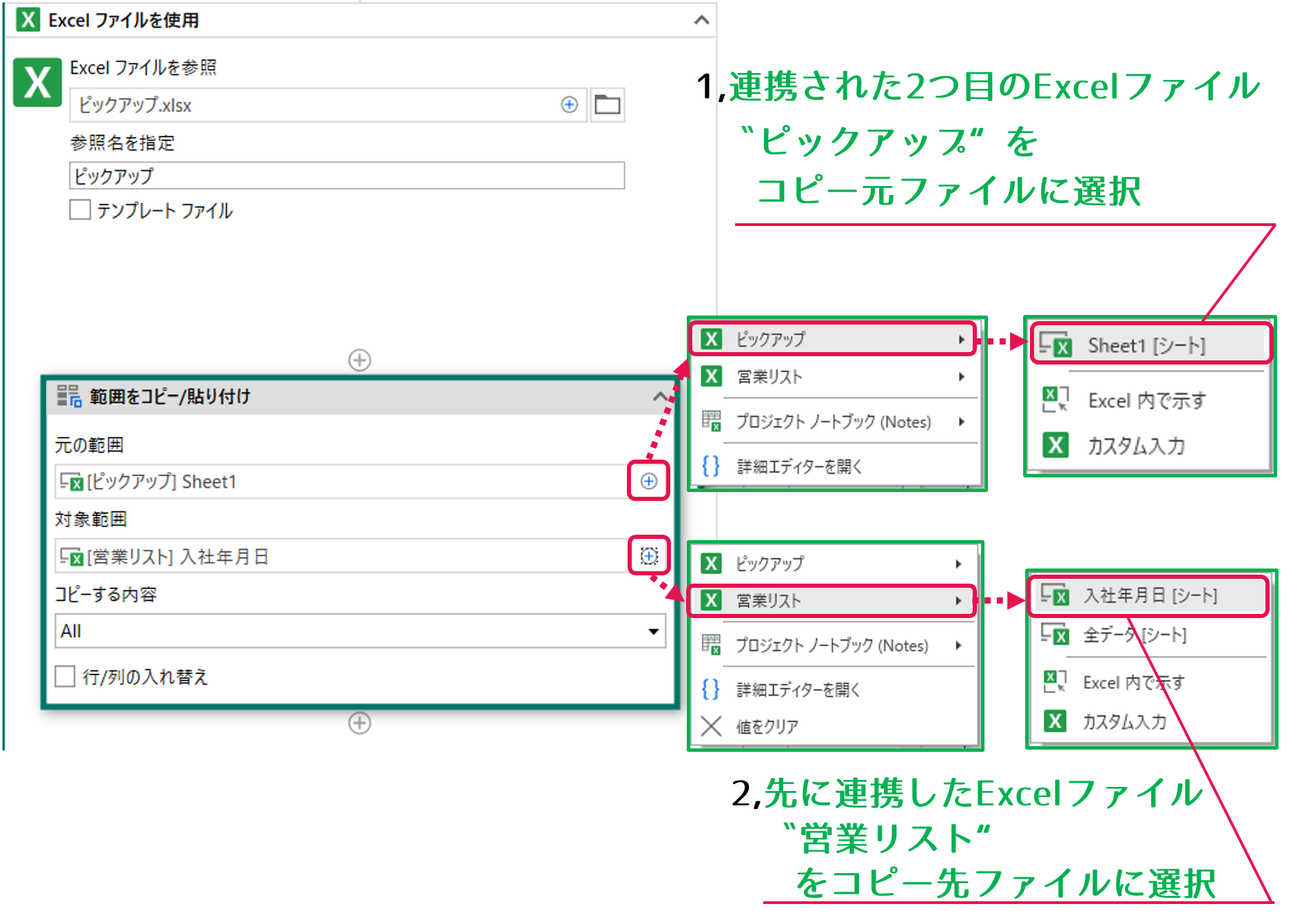This screenshot has width=1291, height=924.
Task: Click the large Excel icon beside Excel ファイルを参照
Action: point(37,83)
